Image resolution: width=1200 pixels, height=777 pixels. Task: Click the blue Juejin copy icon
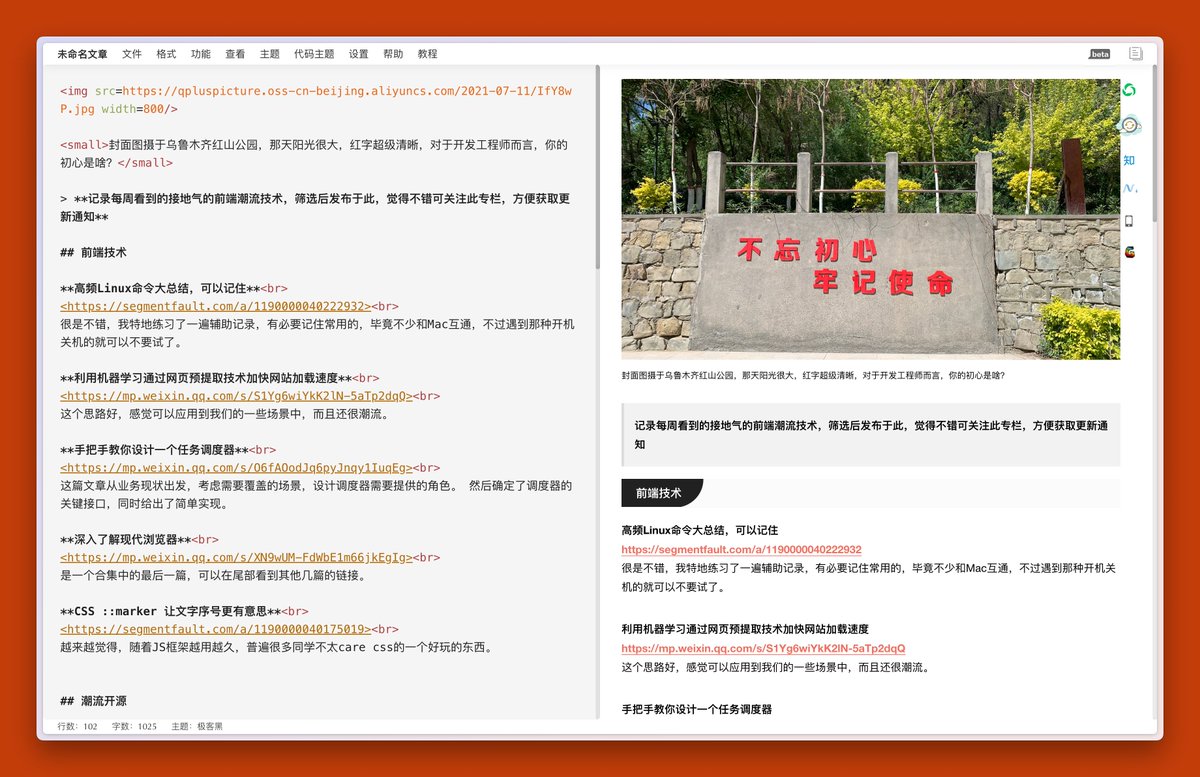[x=1129, y=188]
